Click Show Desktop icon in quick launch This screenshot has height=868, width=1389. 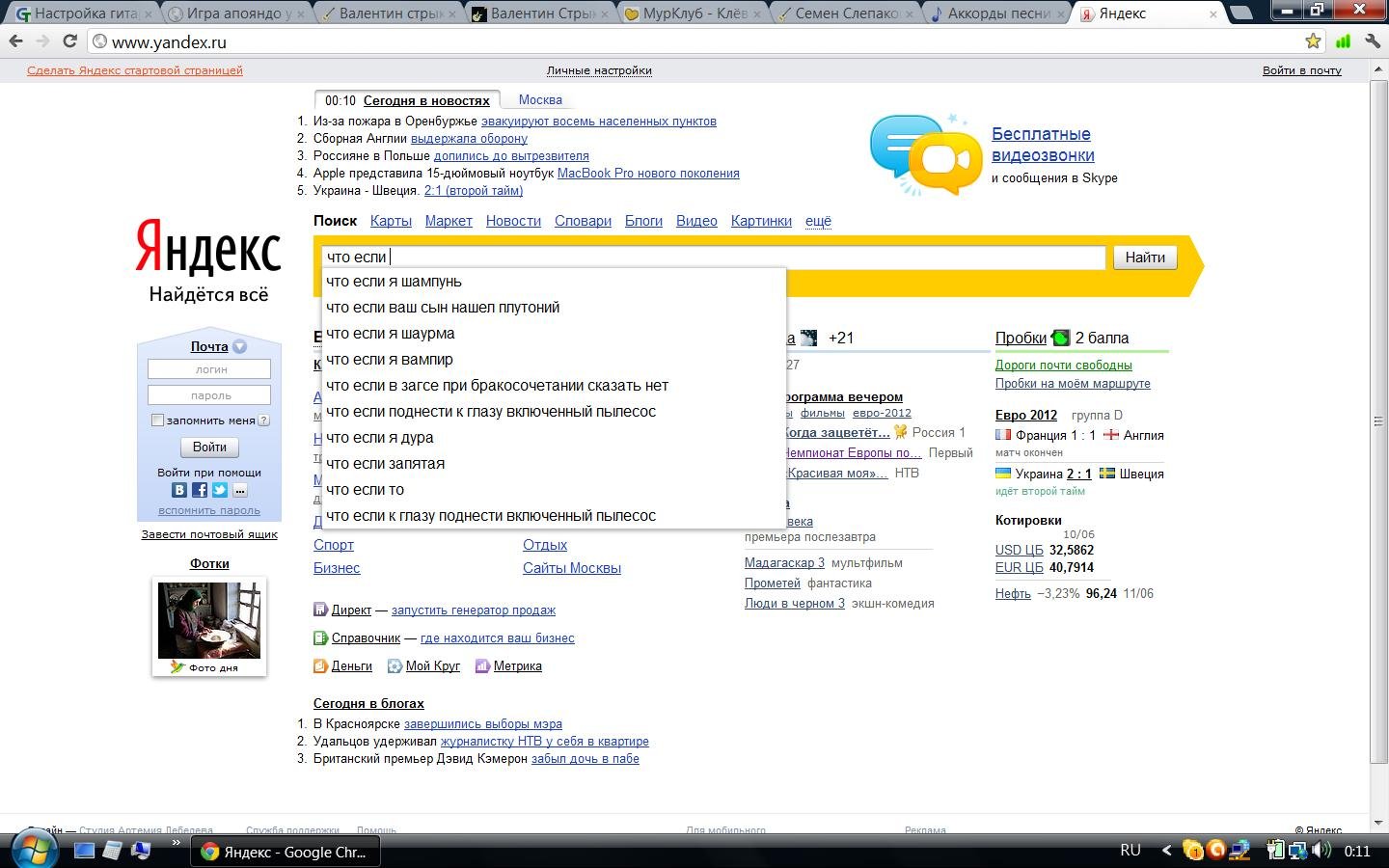pyautogui.click(x=84, y=851)
